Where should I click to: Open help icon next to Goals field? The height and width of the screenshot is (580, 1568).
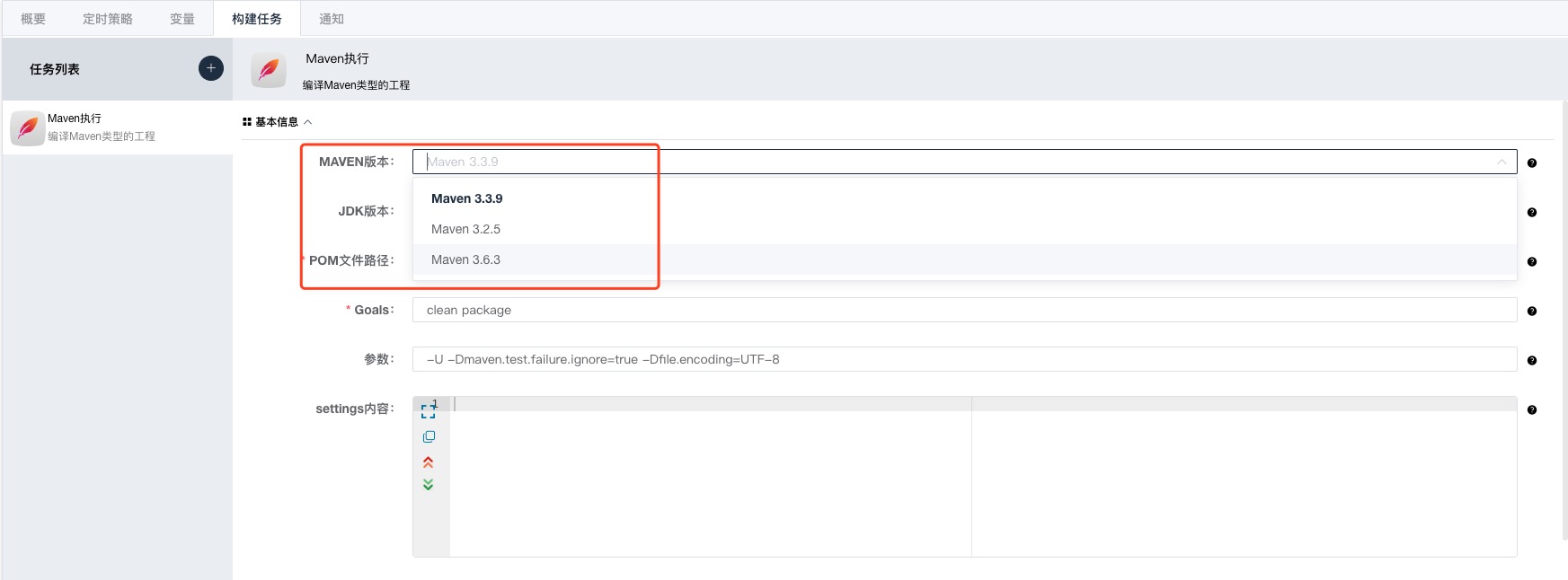(x=1532, y=311)
